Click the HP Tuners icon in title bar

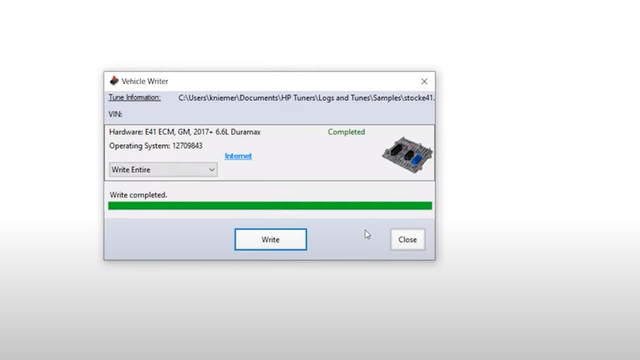pos(114,81)
